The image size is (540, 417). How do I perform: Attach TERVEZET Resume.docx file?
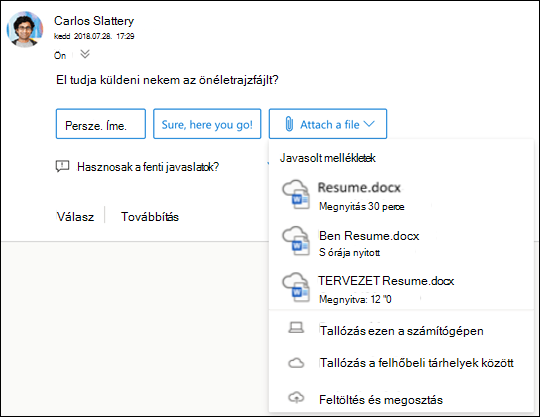point(401,289)
